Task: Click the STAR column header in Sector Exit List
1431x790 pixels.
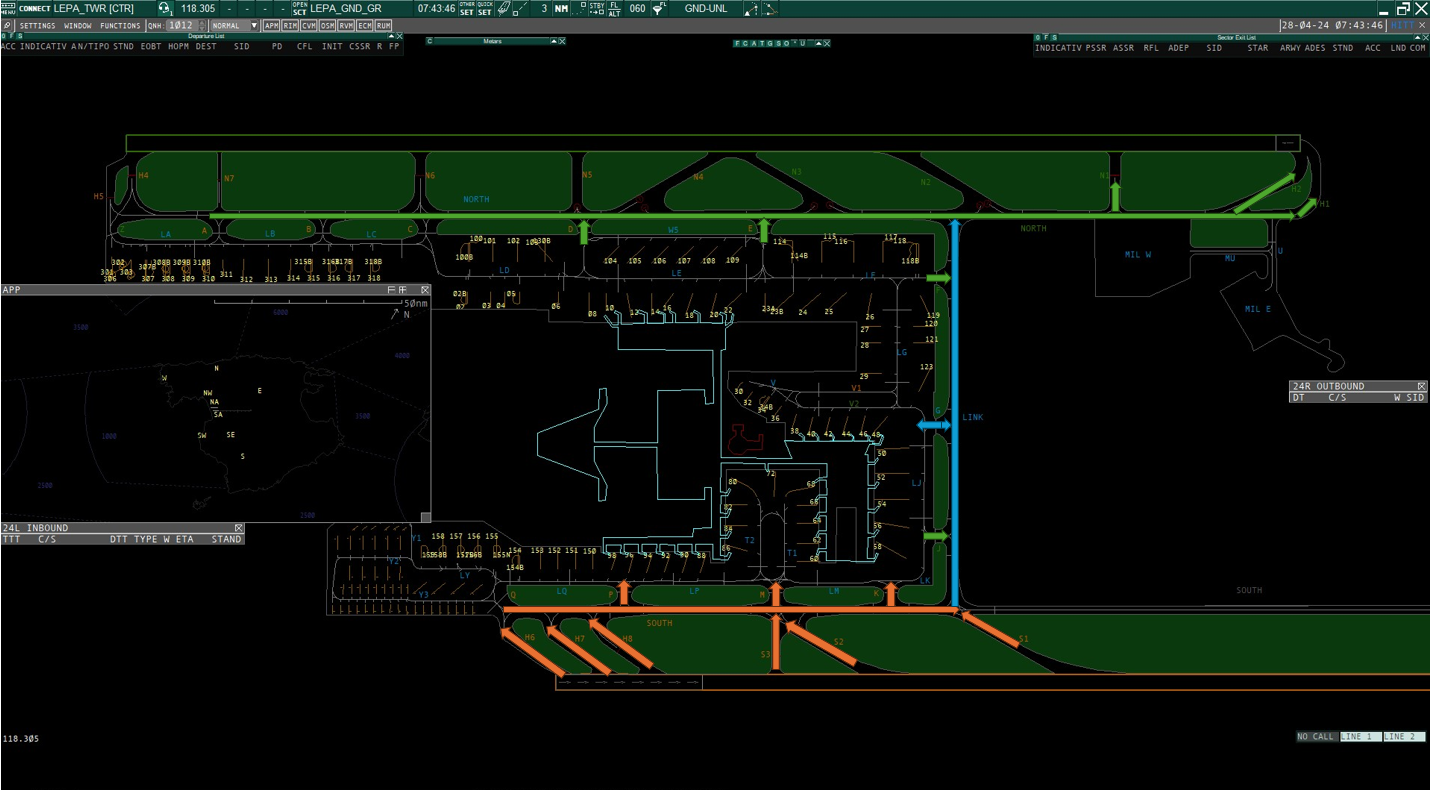Action: (1258, 47)
